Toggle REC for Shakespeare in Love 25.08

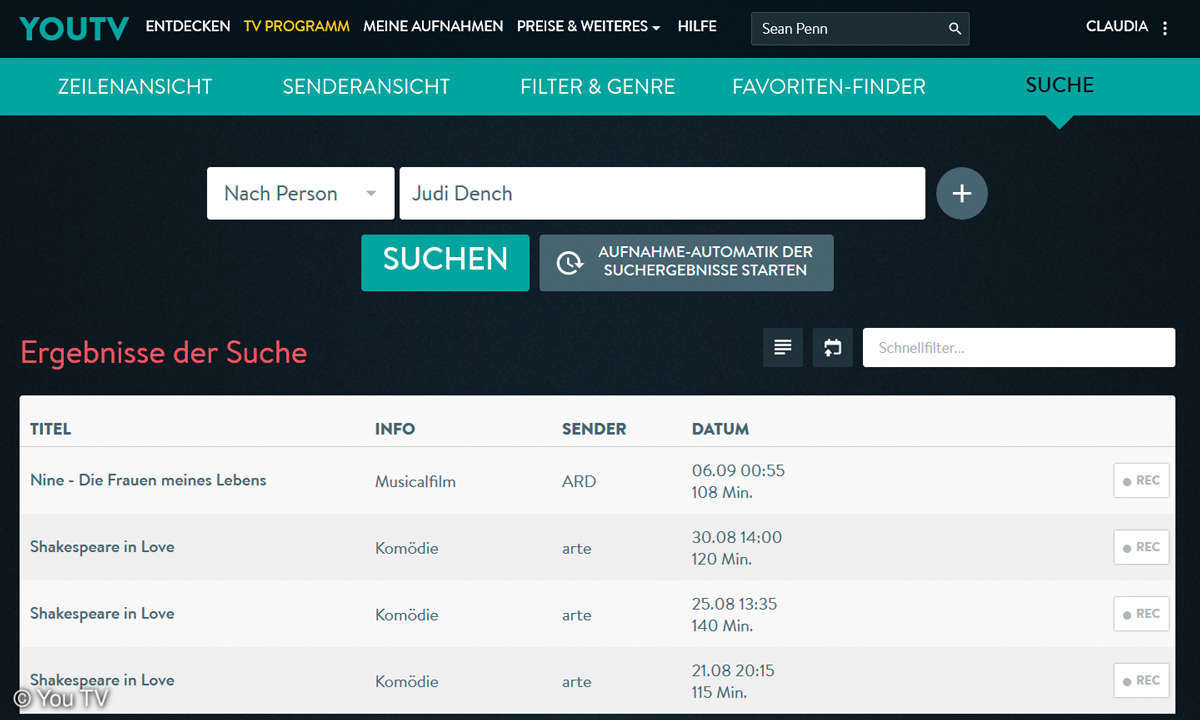click(1141, 614)
